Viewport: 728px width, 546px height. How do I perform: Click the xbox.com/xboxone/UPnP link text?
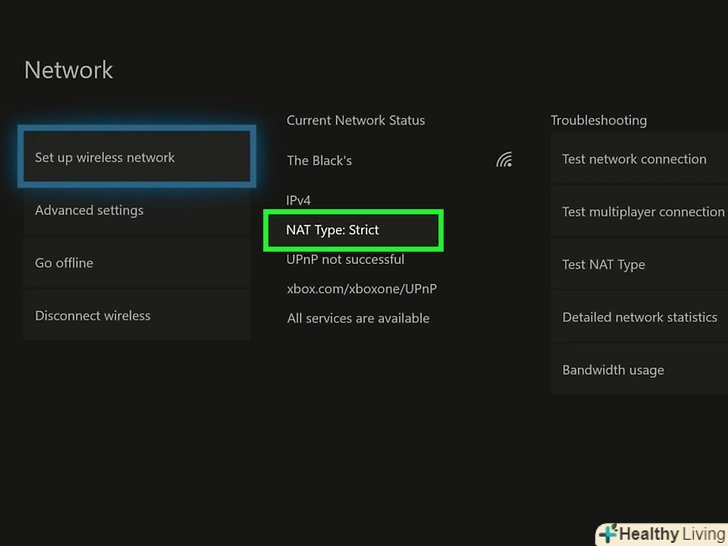(x=362, y=289)
